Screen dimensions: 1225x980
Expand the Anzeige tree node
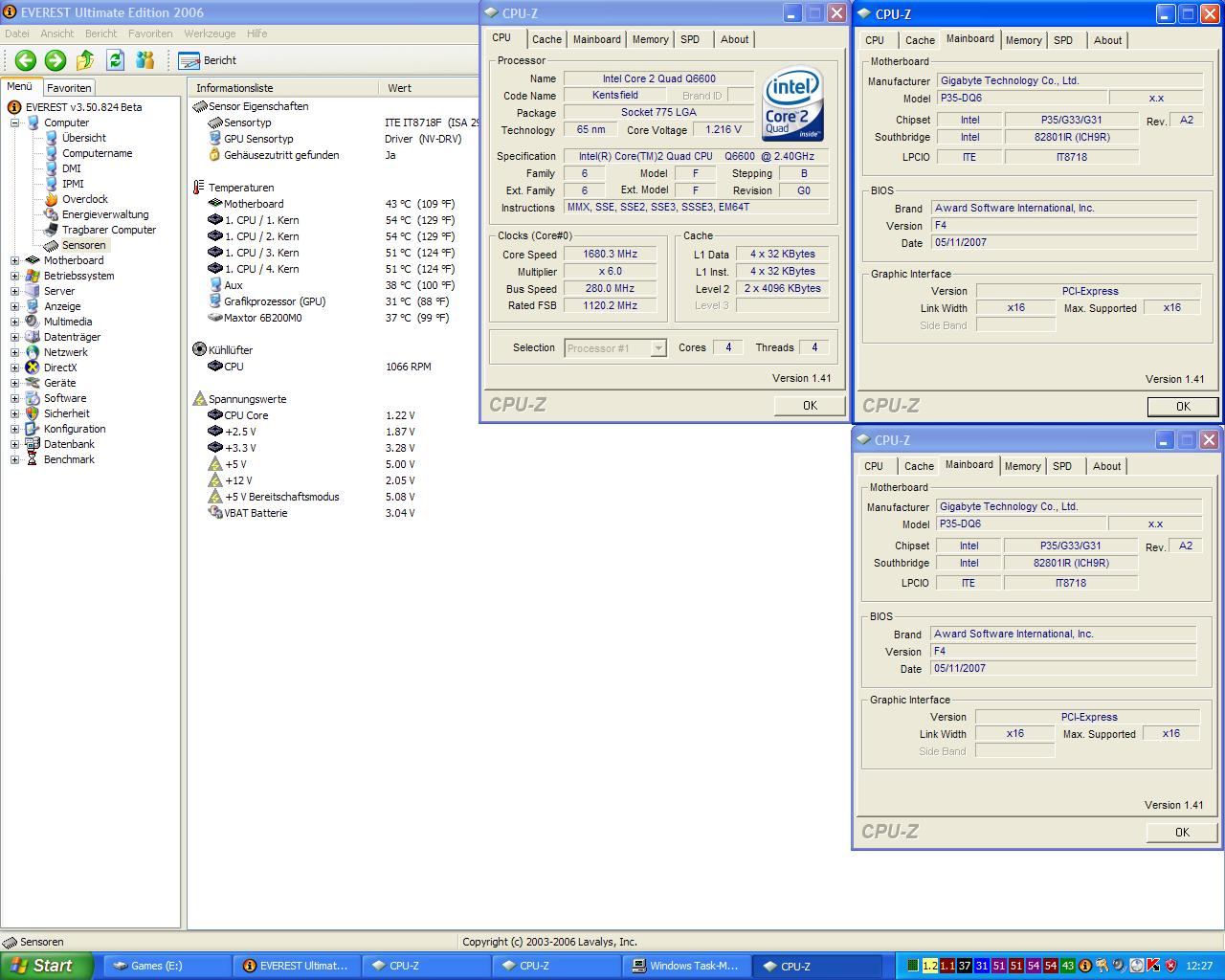14,306
